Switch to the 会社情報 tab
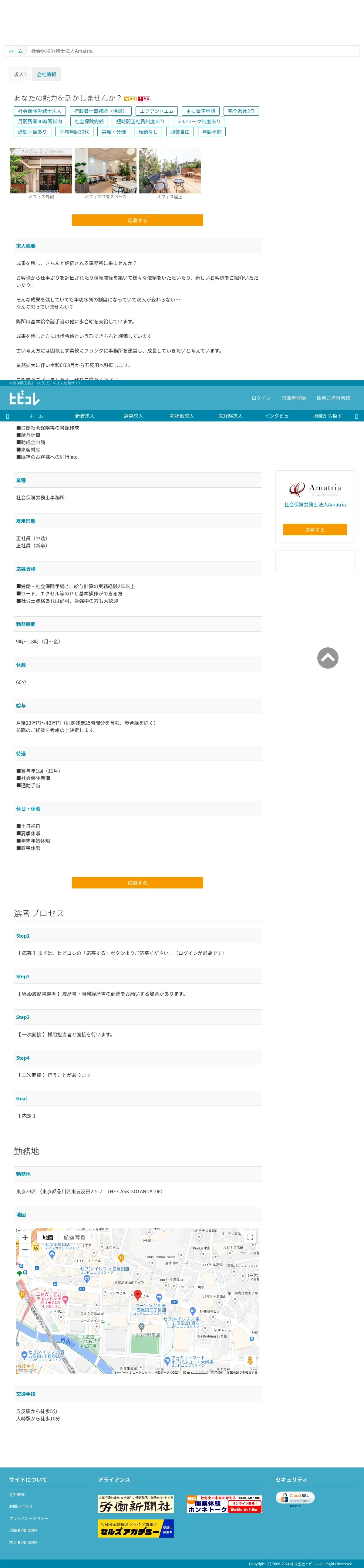Screen dimensions: 364x1568 (x=46, y=74)
